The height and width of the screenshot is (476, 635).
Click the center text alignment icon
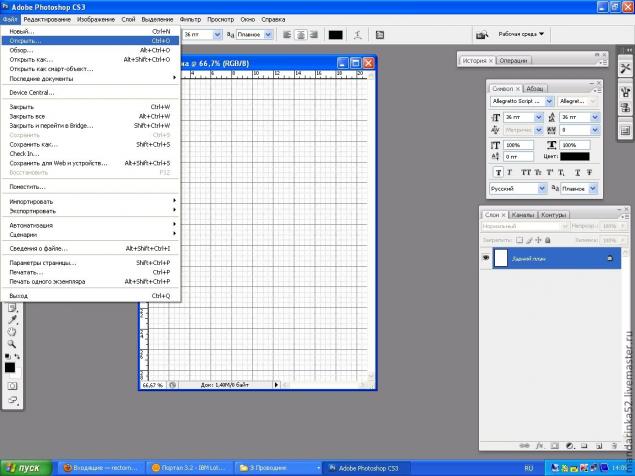300,34
